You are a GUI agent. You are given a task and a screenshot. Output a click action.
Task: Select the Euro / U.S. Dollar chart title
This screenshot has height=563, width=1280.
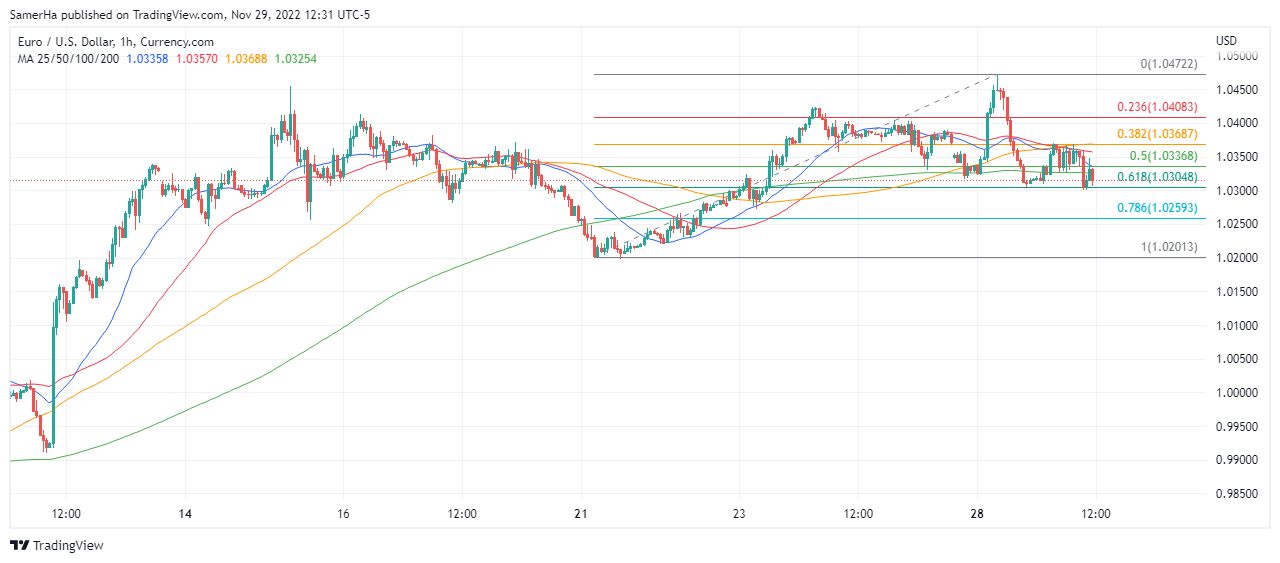(x=115, y=42)
